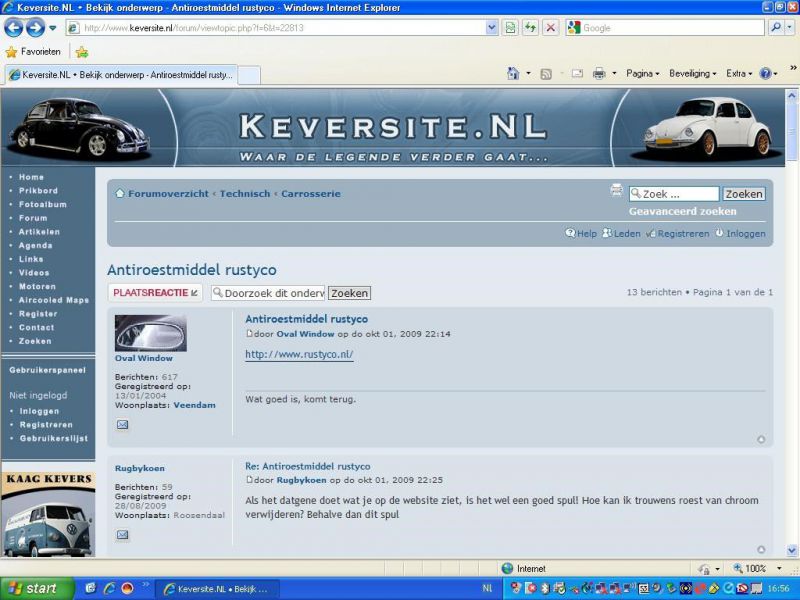Click the printer-friendly view icon
This screenshot has width=800, height=600.
pyautogui.click(x=616, y=190)
